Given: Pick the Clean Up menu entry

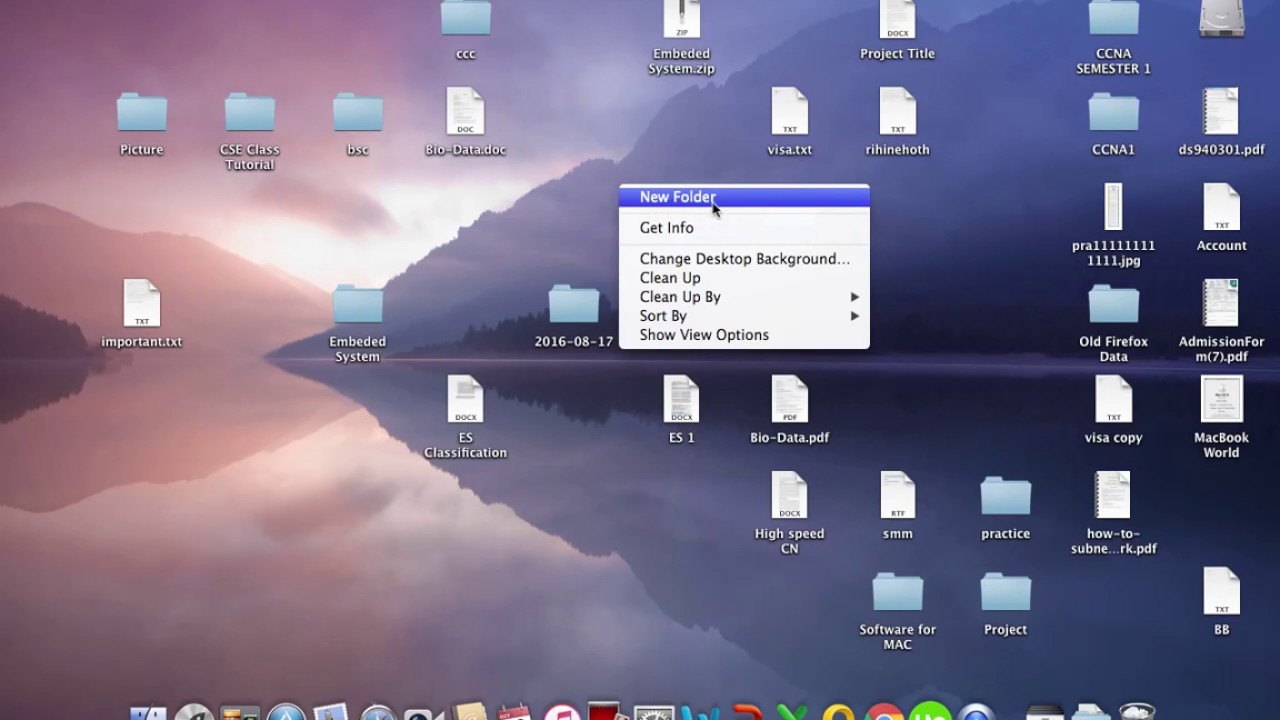Looking at the screenshot, I should point(744,278).
